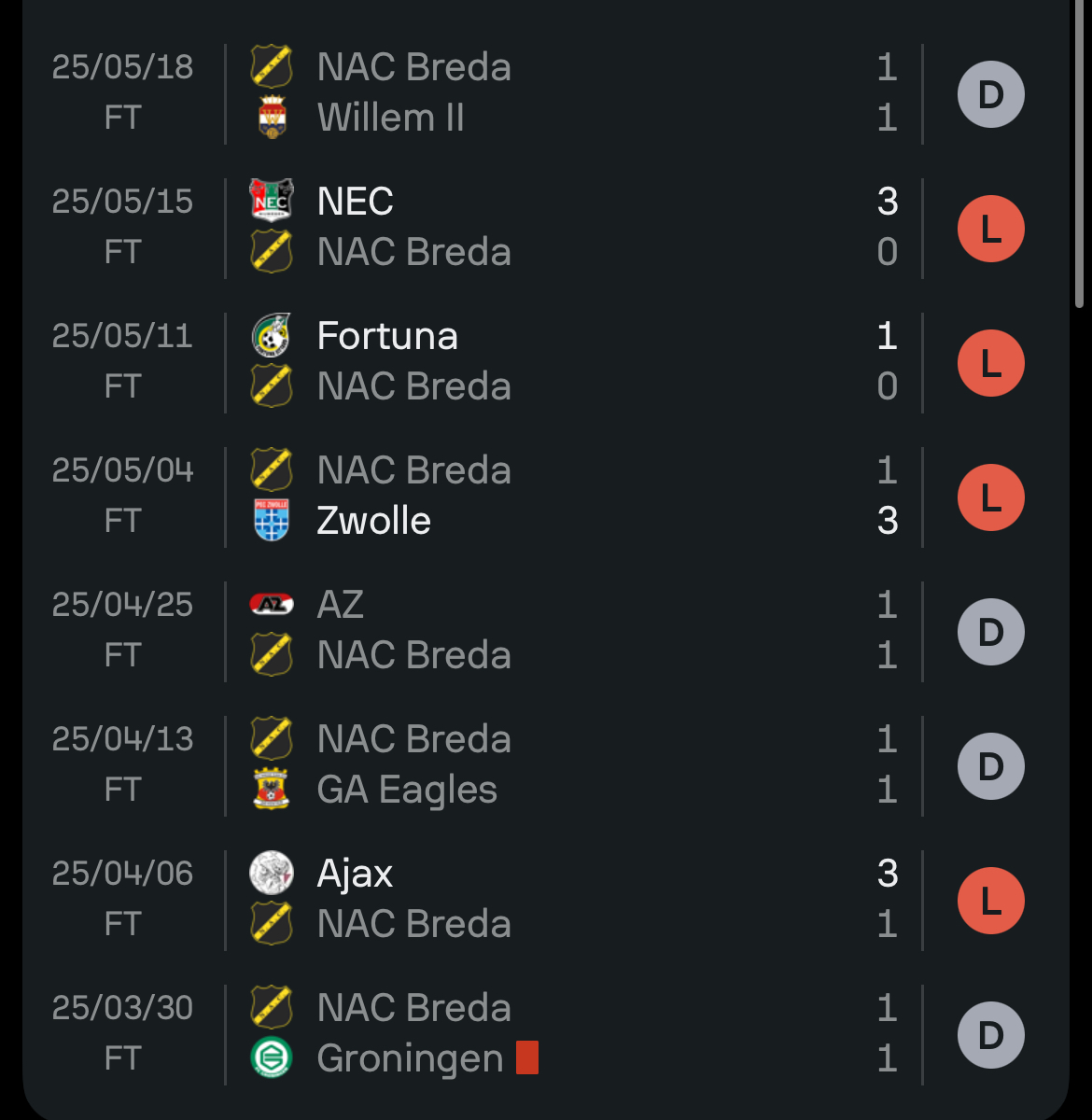Open the 25/05/11 Fortuna match date
This screenshot has height=1120, width=1092.
122,335
